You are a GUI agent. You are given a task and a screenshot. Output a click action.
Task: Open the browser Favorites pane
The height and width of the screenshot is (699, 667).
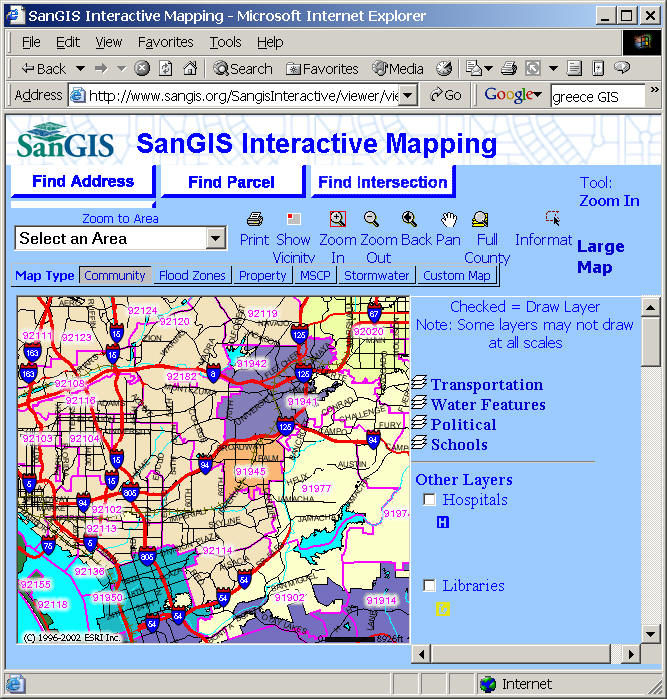tap(322, 69)
